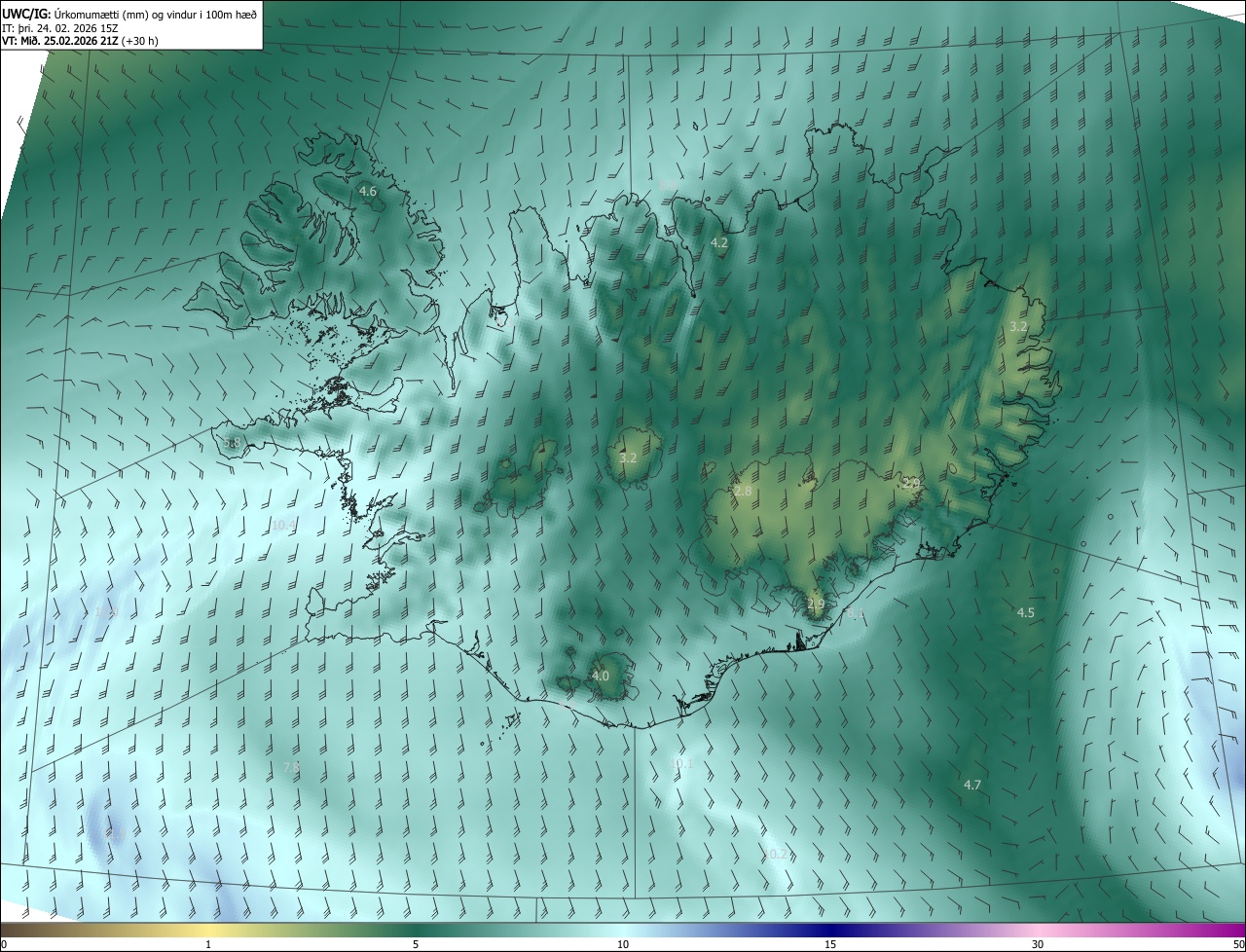
Task: Click the '0' tick on the color scale
Action: click(x=3, y=945)
